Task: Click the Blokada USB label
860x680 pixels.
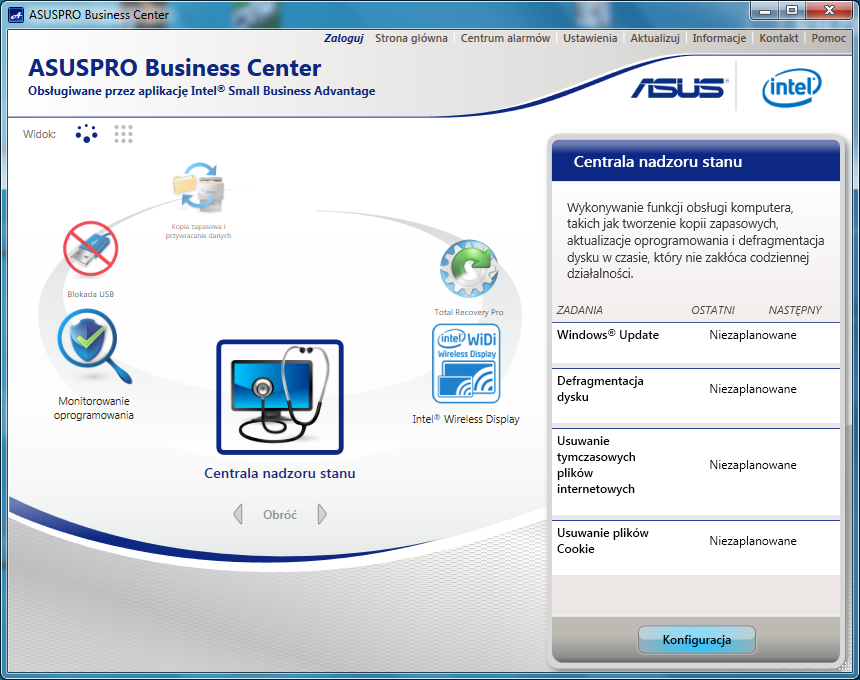Action: tap(90, 294)
